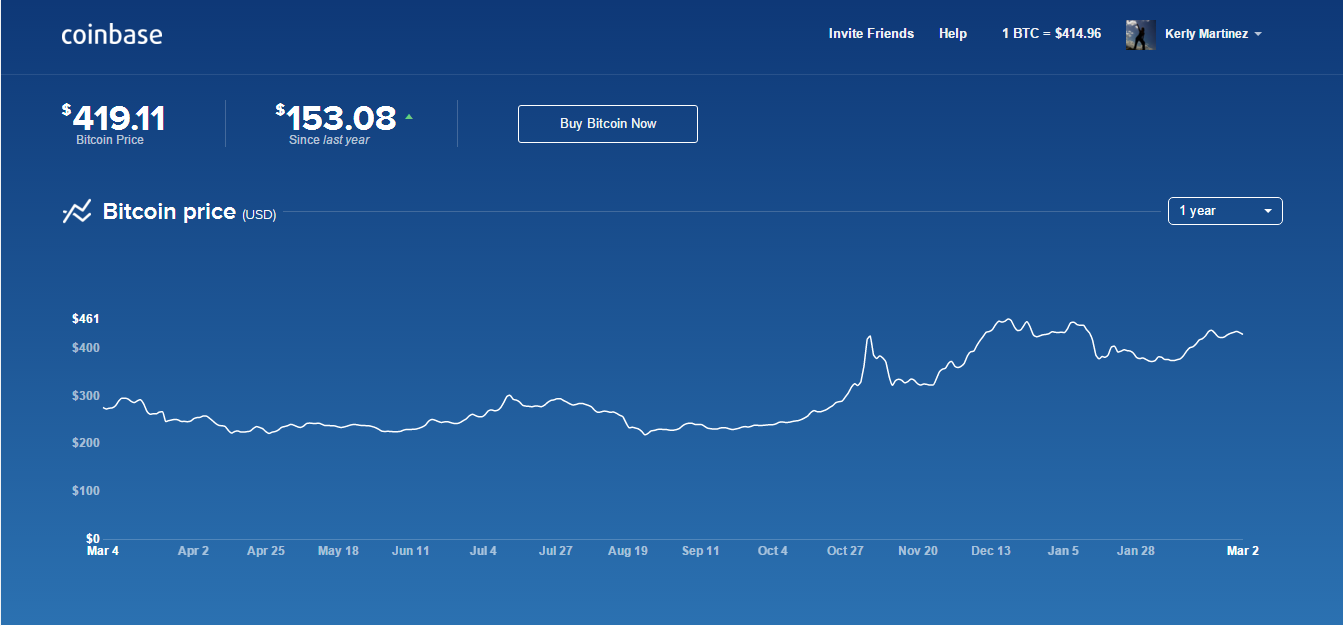Click the Sep 11 date label

tap(701, 551)
